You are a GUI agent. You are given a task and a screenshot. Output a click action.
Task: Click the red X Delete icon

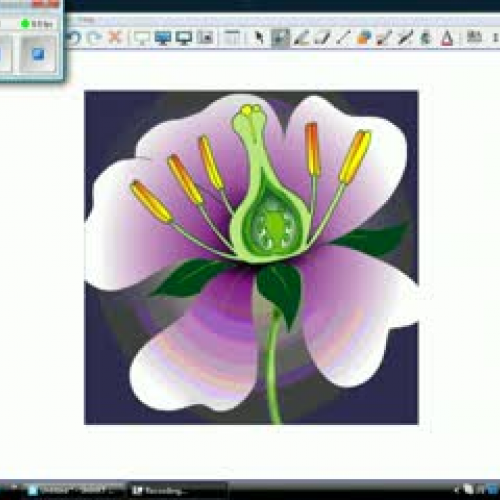point(115,37)
